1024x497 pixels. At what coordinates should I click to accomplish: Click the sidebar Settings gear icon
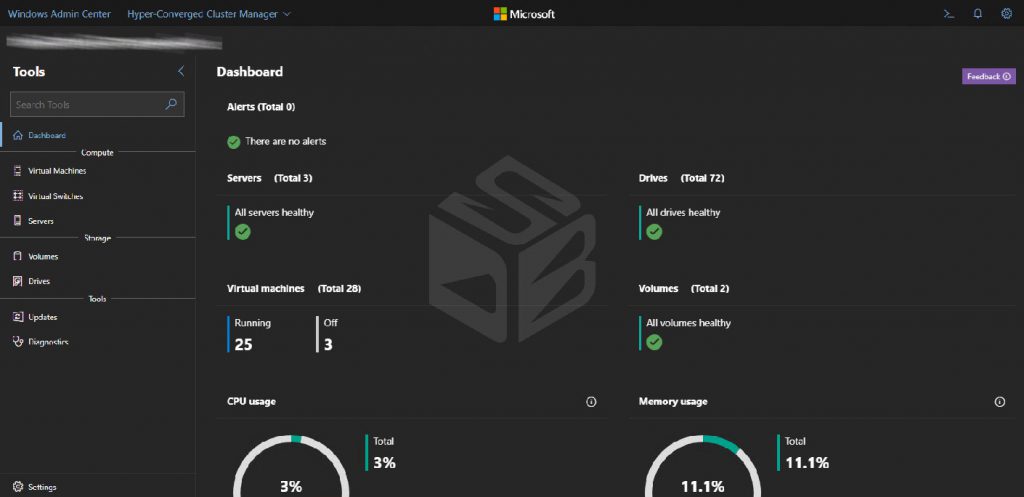[18, 487]
